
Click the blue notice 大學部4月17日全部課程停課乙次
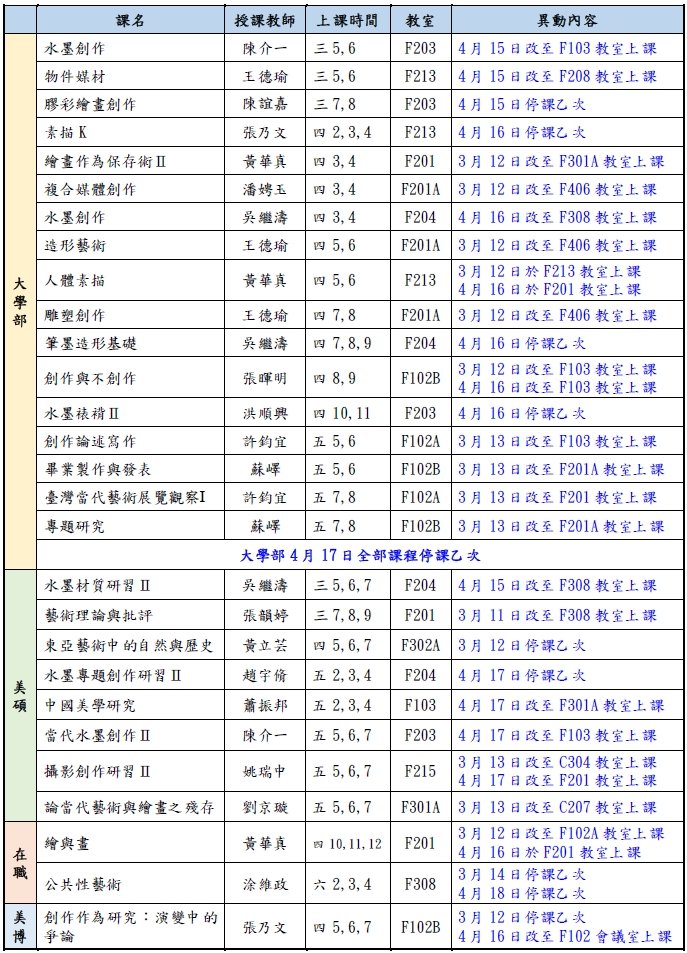pyautogui.click(x=363, y=555)
